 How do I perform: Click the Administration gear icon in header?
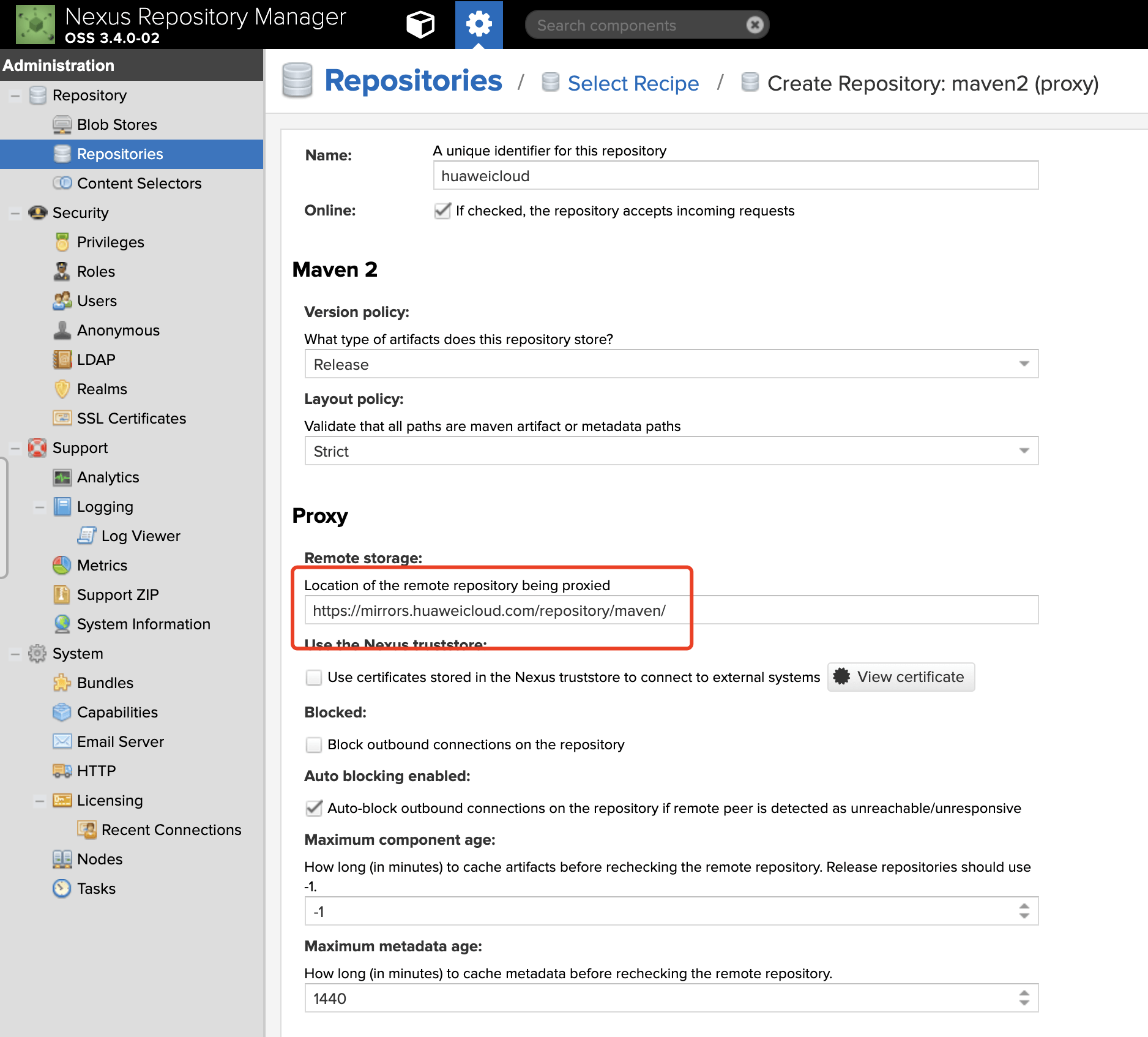coord(479,25)
